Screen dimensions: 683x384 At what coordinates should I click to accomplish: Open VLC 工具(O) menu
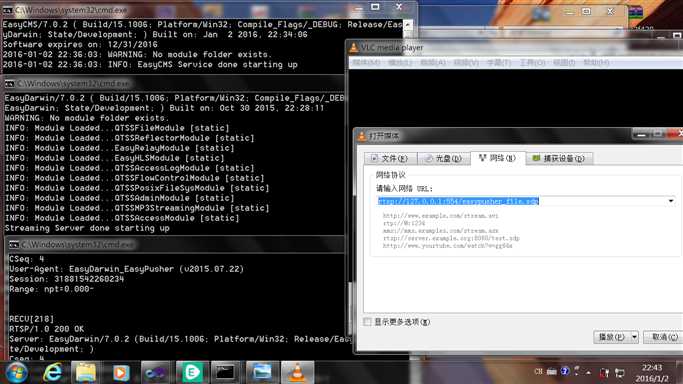click(x=532, y=63)
